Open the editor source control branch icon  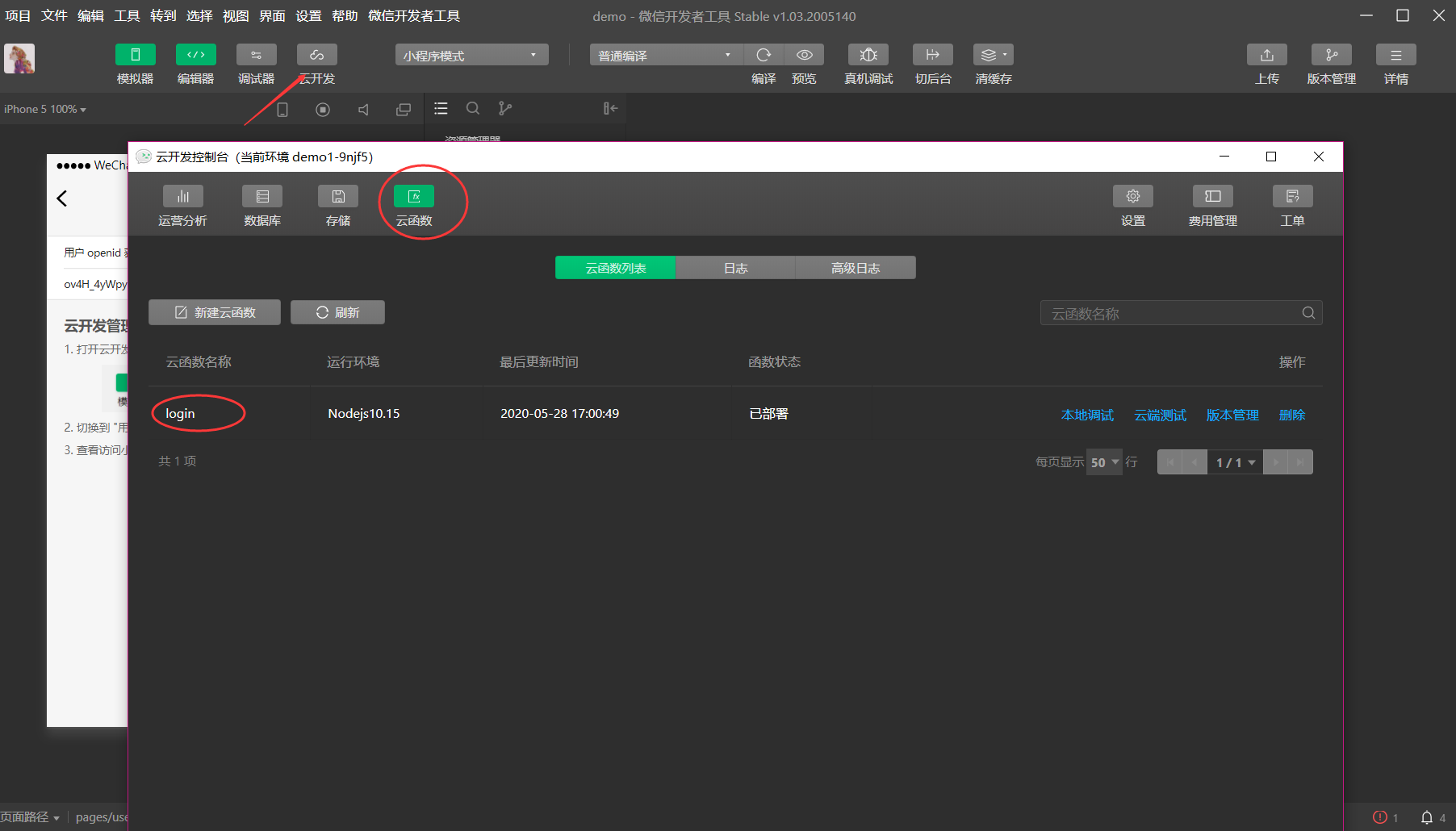505,108
